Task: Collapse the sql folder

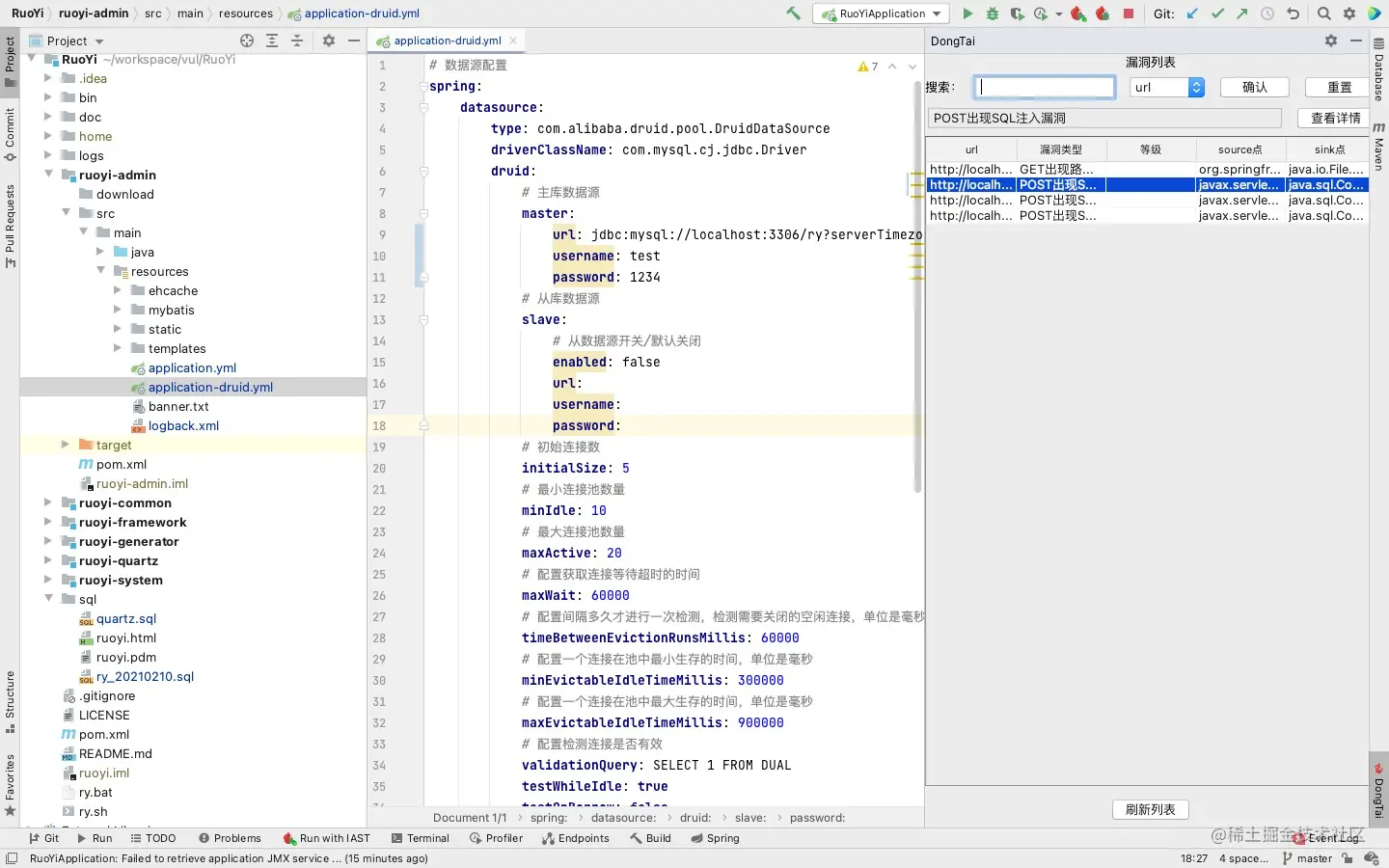Action: pos(48,599)
